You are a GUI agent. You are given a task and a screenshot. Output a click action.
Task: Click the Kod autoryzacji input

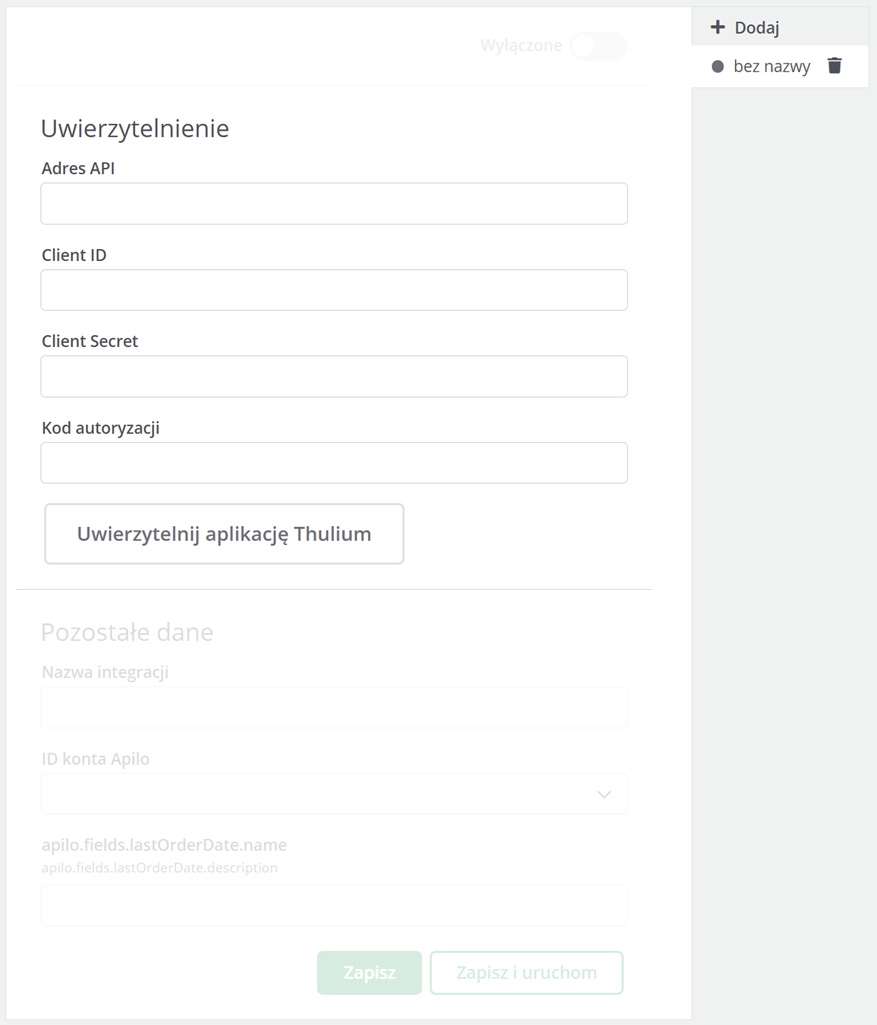[x=334, y=463]
